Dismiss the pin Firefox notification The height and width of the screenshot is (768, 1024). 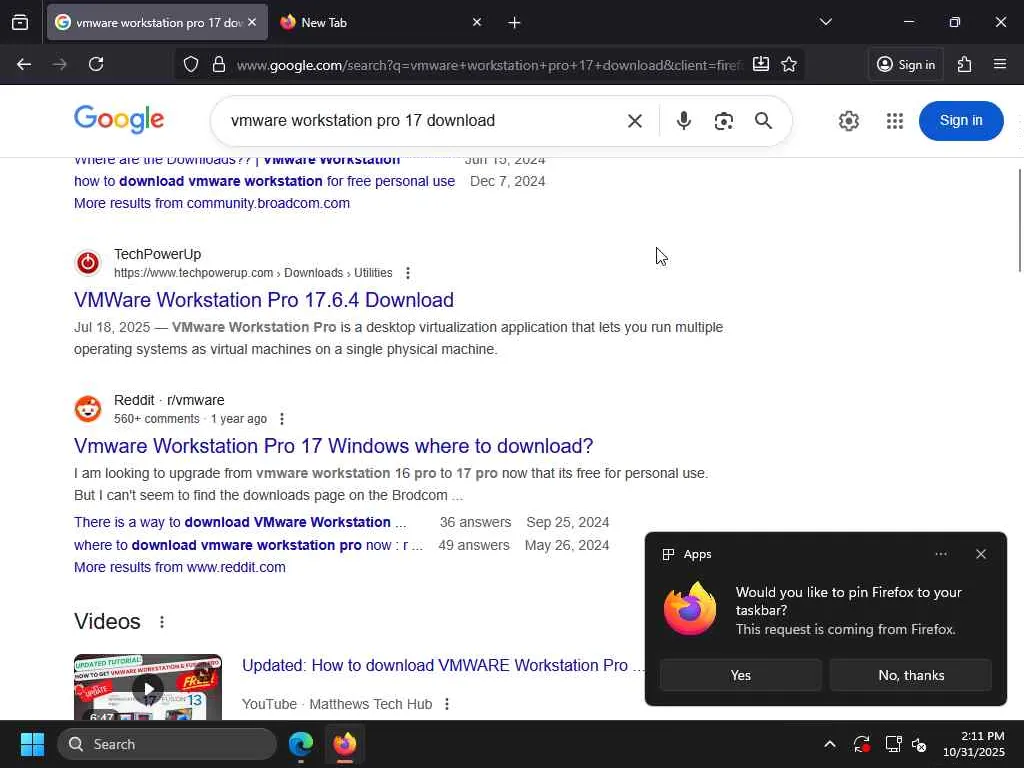point(981,554)
